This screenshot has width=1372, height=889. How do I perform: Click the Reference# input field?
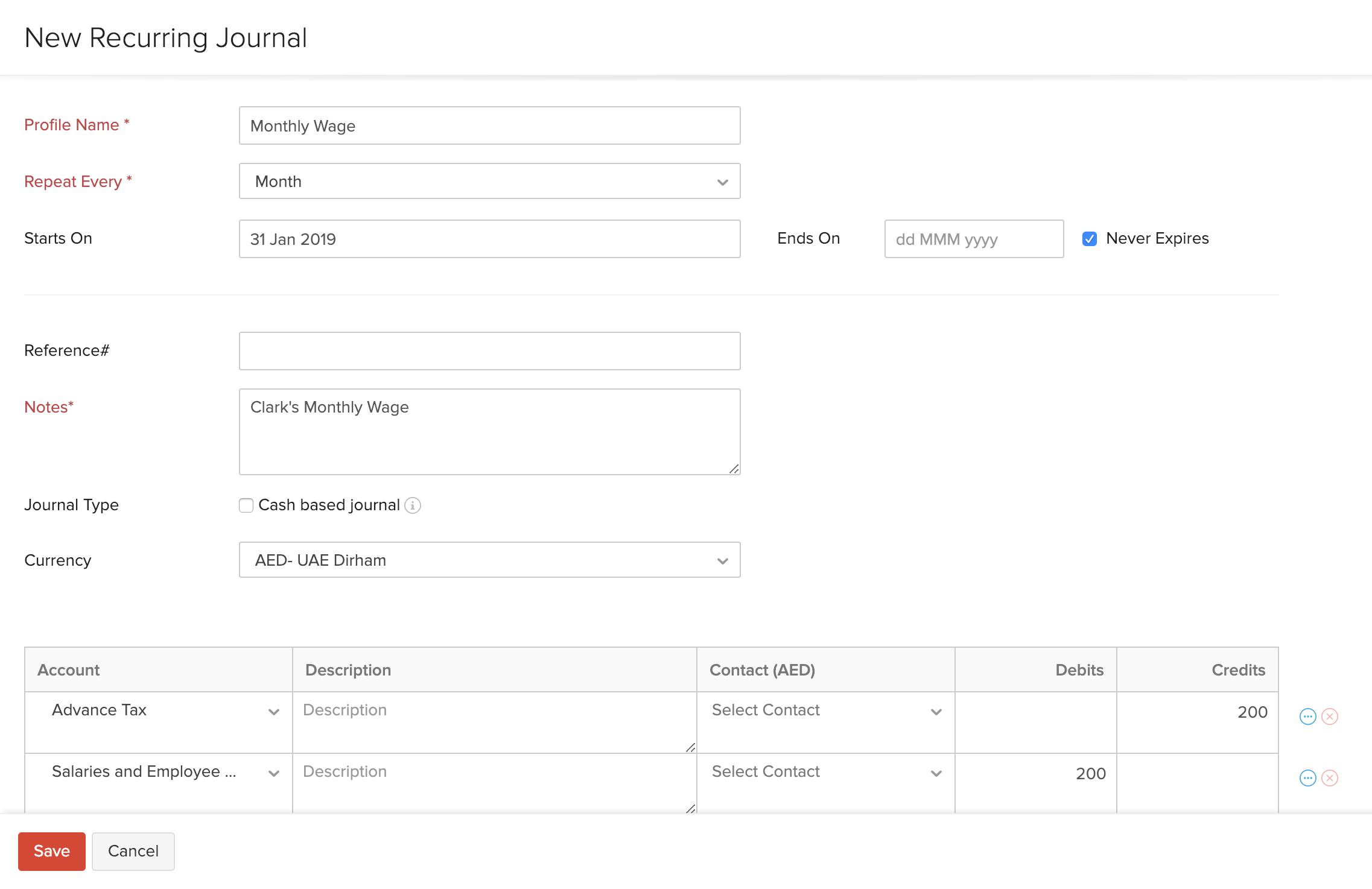click(489, 350)
